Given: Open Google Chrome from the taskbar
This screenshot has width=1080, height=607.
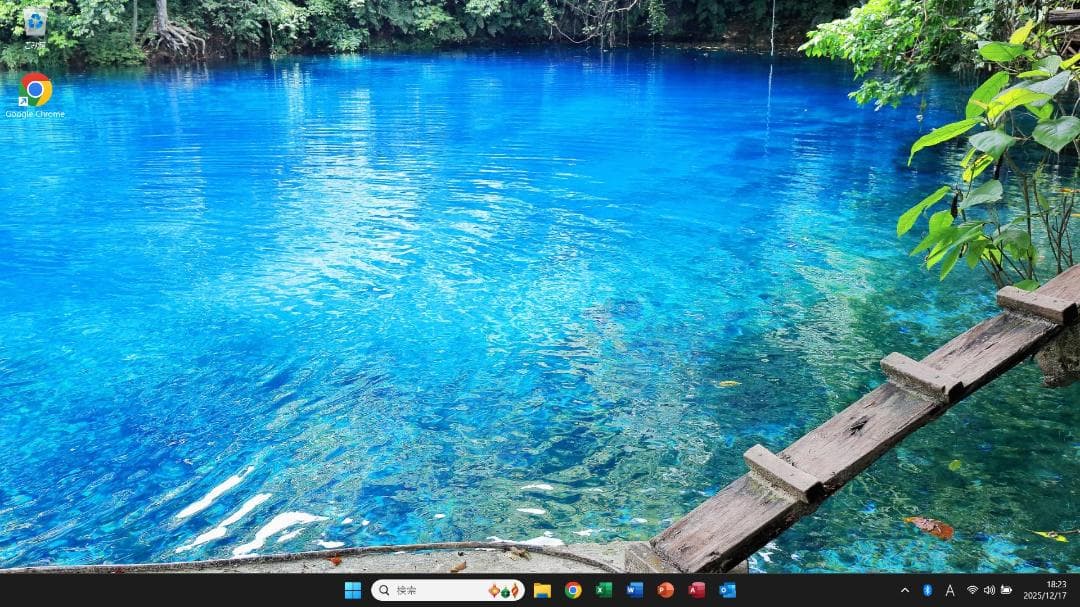Looking at the screenshot, I should pos(572,590).
